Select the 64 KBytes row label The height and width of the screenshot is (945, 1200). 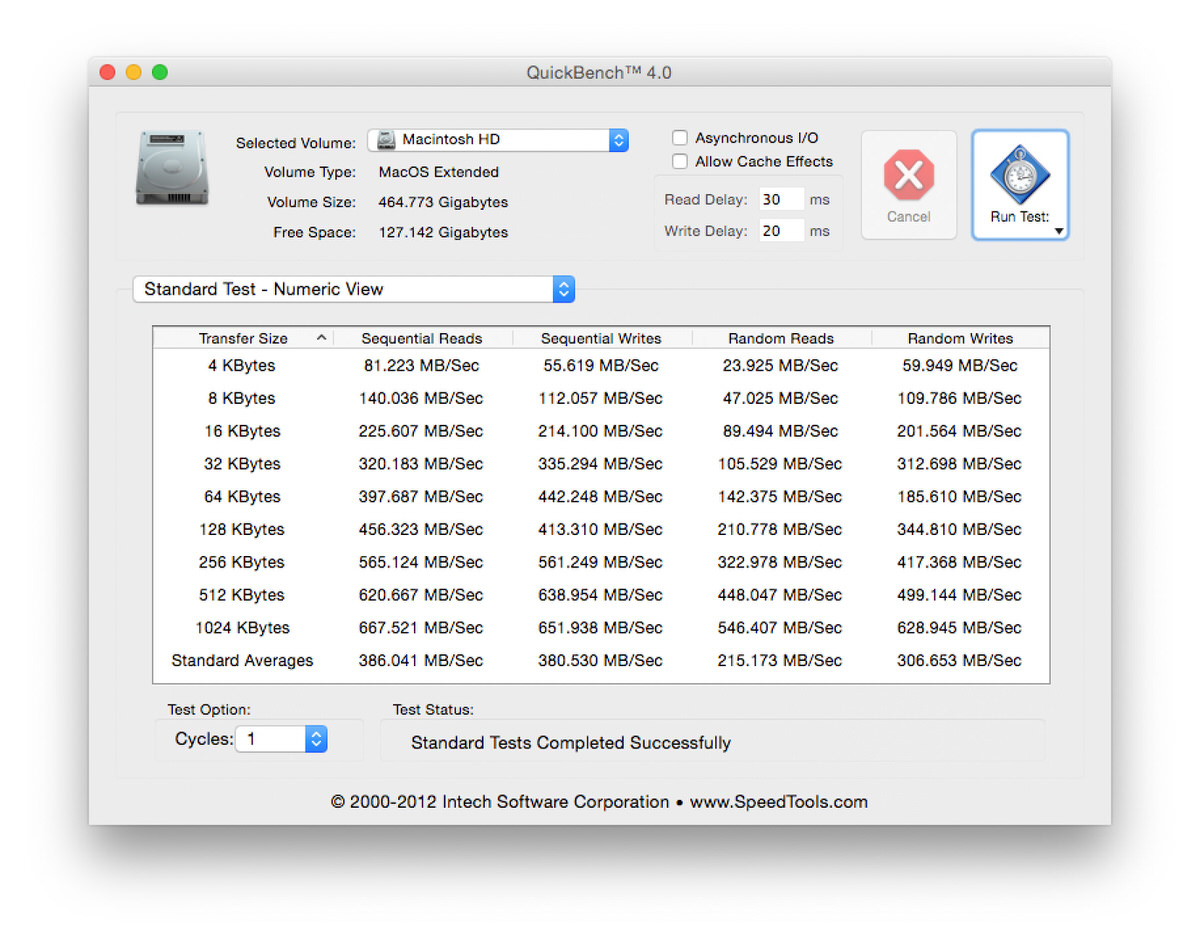(242, 497)
